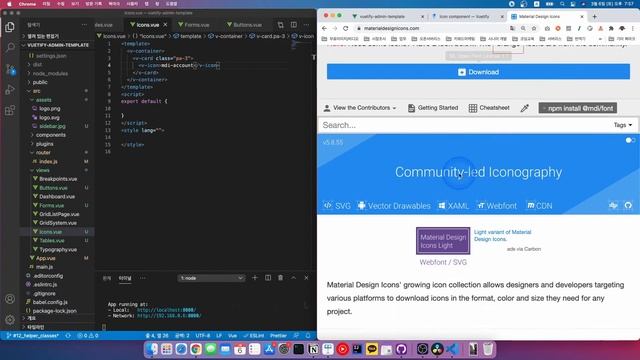Viewport: 640px width, 360px height.
Task: Select SVG option on blue banner
Action: [337, 206]
